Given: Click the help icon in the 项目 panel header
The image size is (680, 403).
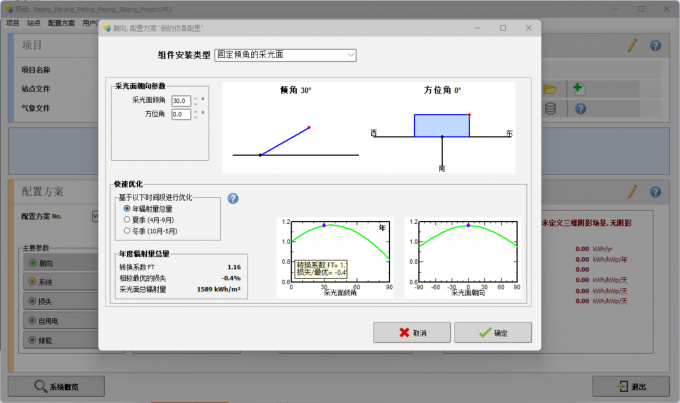Looking at the screenshot, I should click(x=655, y=46).
